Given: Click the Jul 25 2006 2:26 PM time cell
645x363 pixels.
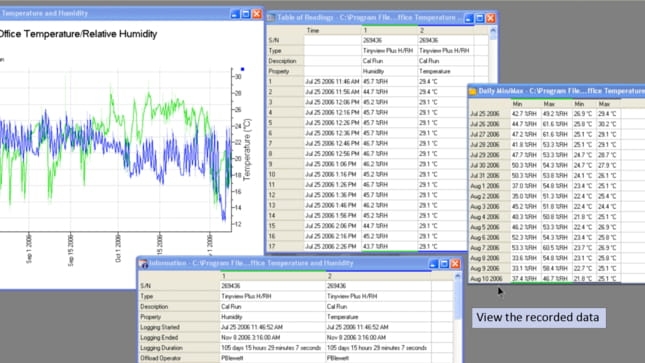Looking at the screenshot, I should [x=333, y=246].
